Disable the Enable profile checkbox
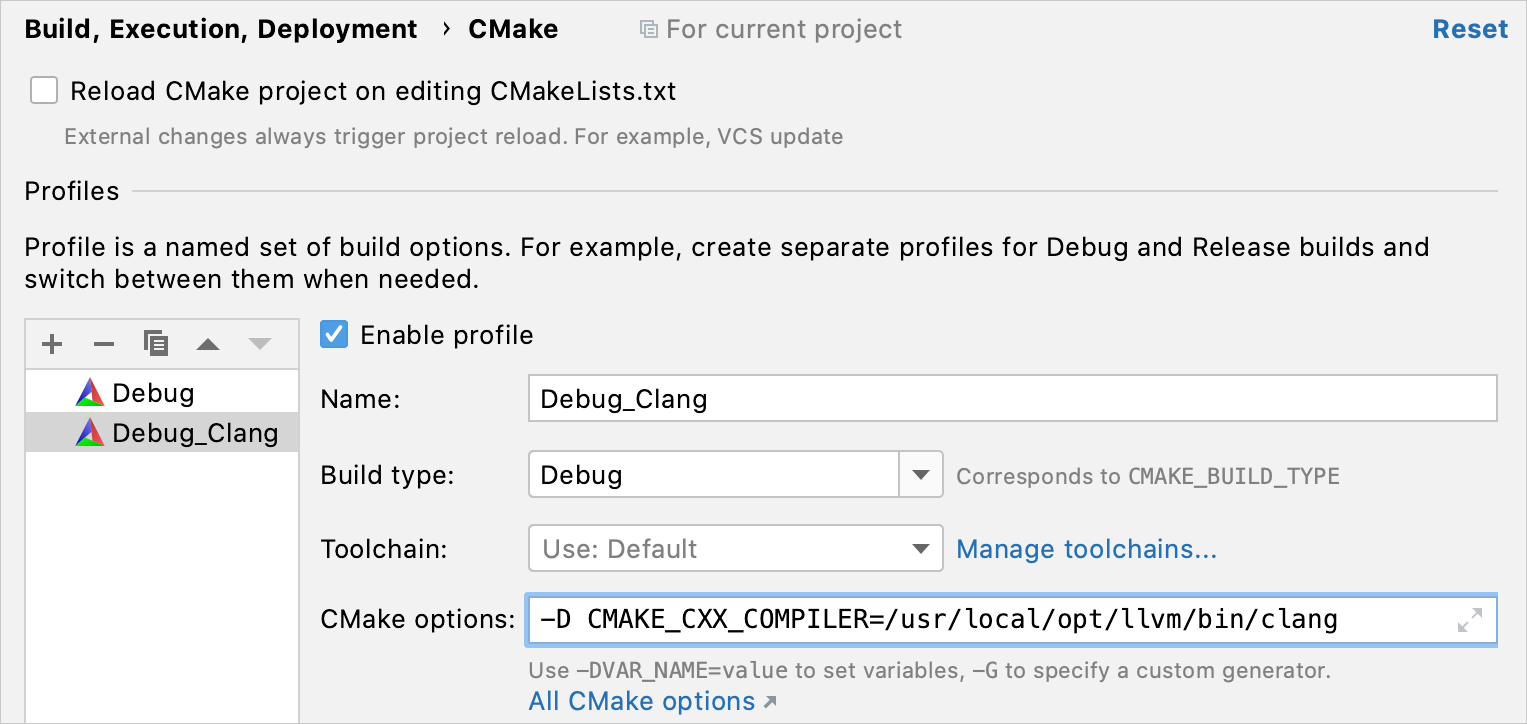Image resolution: width=1527 pixels, height=724 pixels. pos(333,335)
